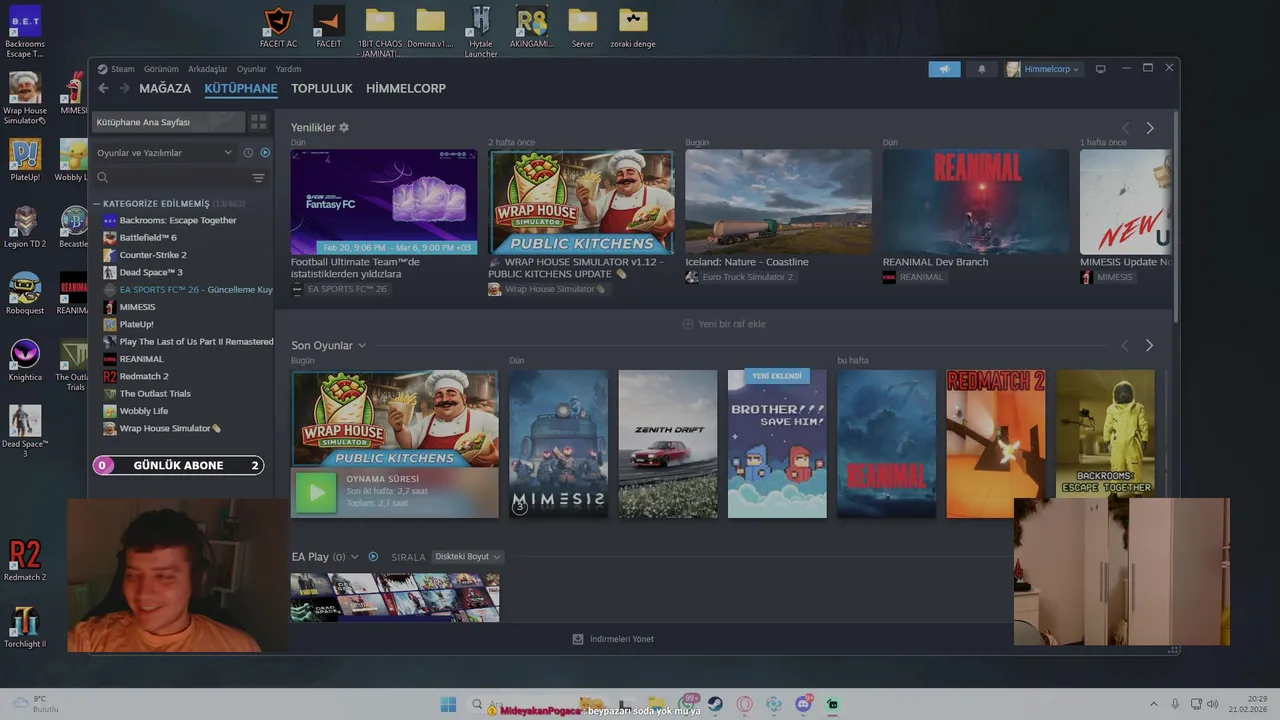Viewport: 1280px width, 720px height.
Task: Open the Oyunlar menu
Action: coord(252,69)
